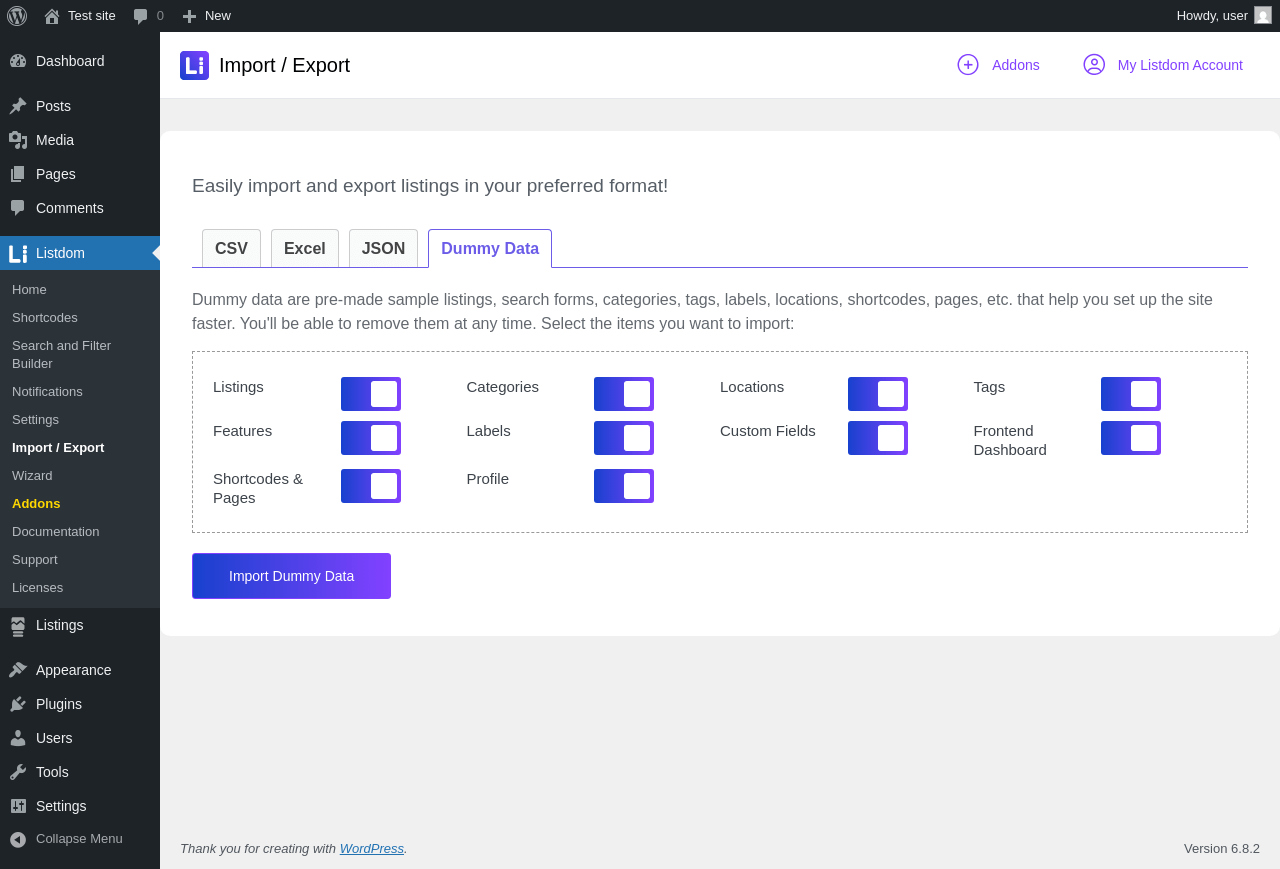Toggle the Custom Fields switch
The image size is (1280, 869).
point(878,438)
